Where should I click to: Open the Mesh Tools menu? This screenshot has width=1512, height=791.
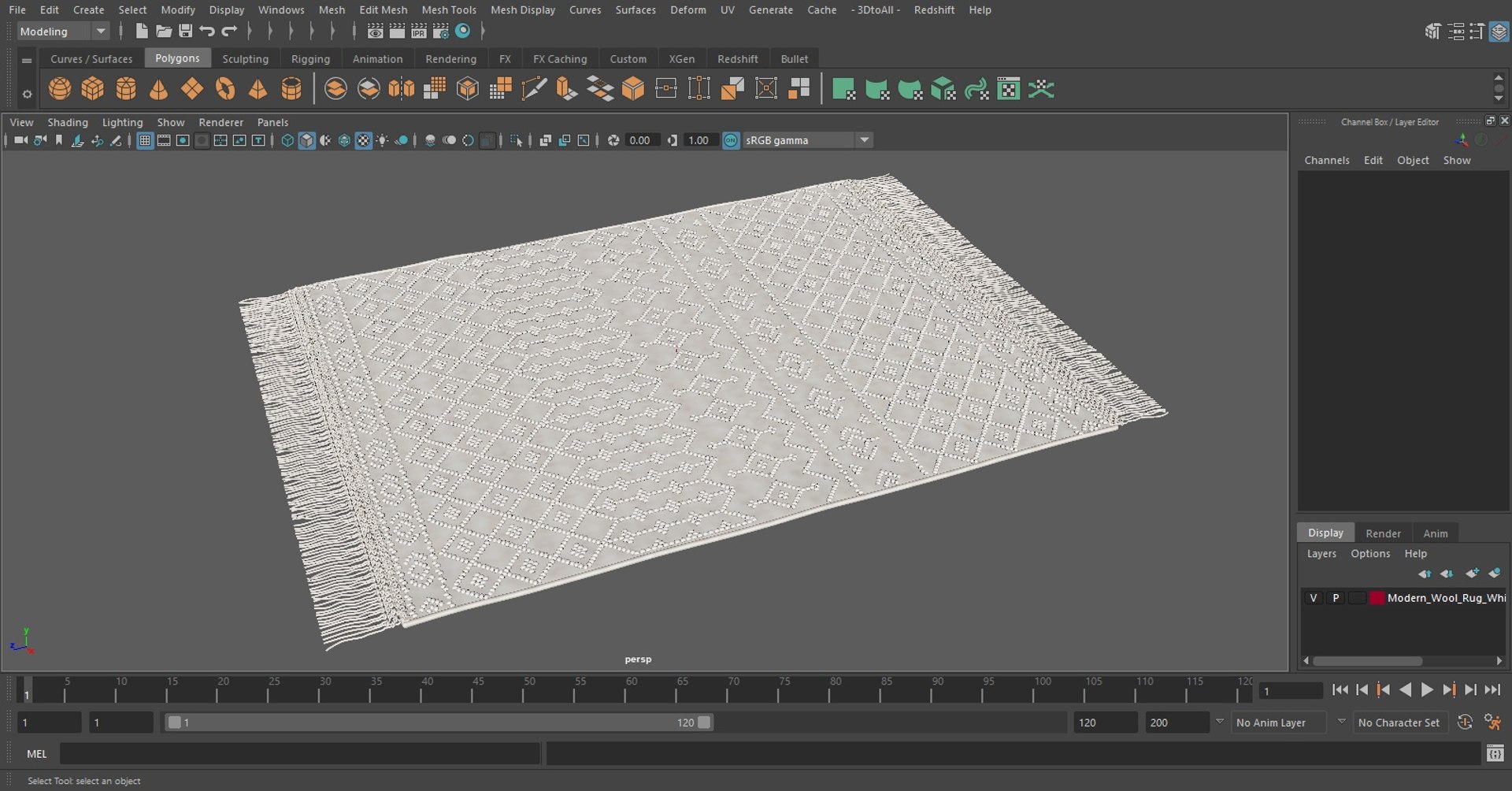449,9
